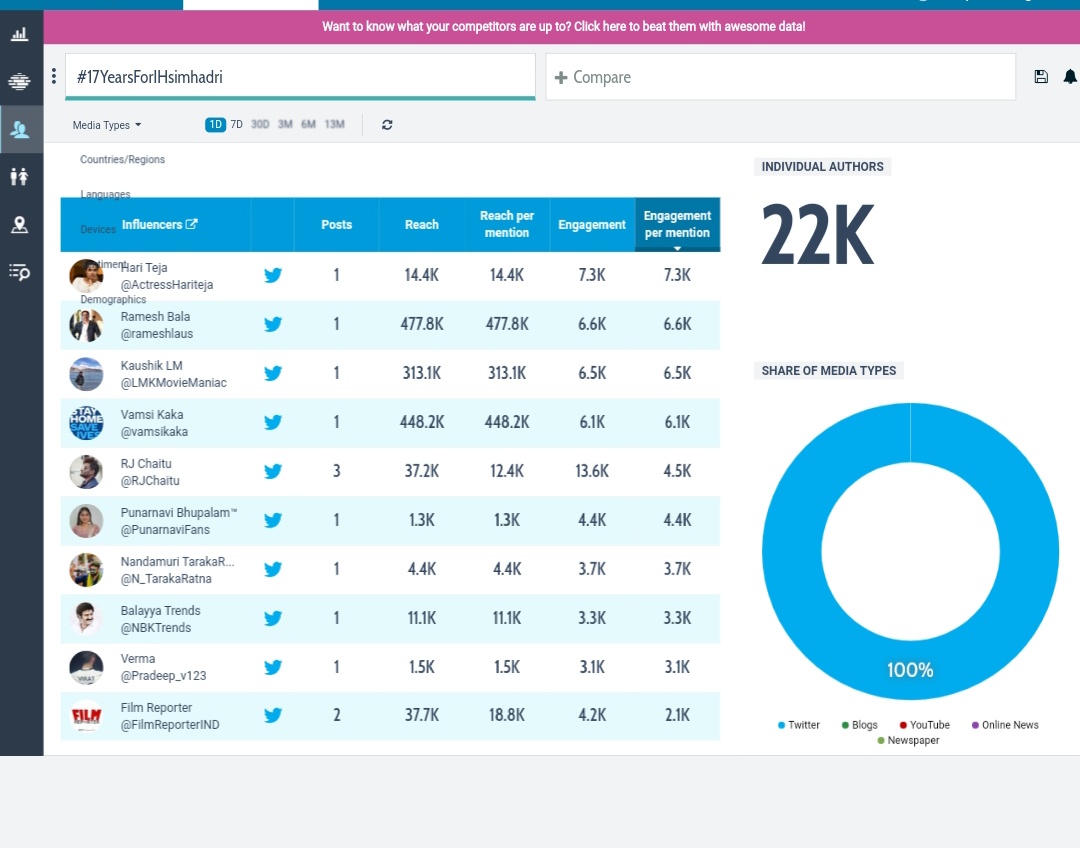Click Twitter icon in Balayya Trends row
This screenshot has width=1080, height=848.
click(x=273, y=618)
